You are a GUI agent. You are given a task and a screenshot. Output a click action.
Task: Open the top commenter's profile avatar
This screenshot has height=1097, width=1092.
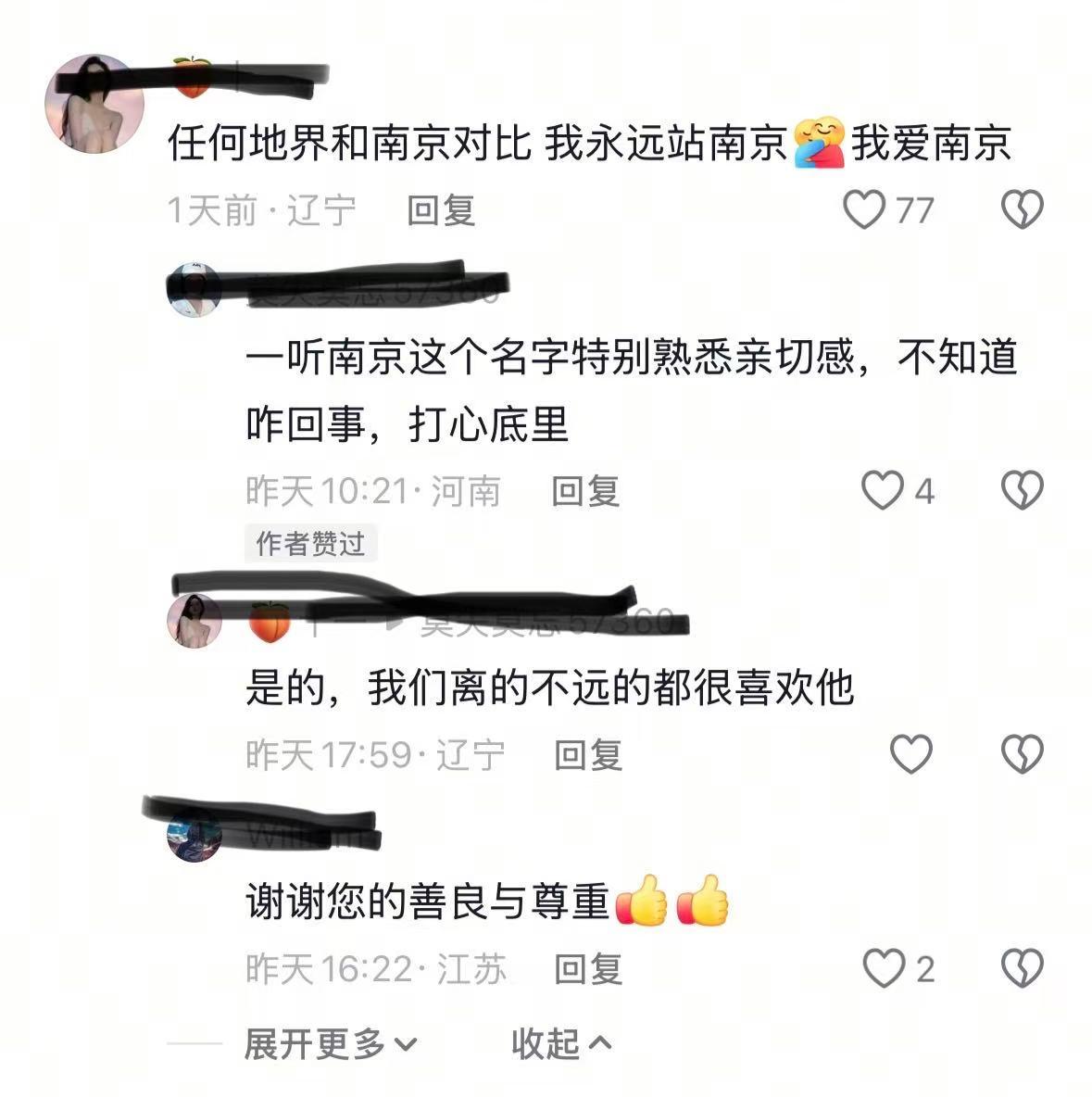(94, 104)
